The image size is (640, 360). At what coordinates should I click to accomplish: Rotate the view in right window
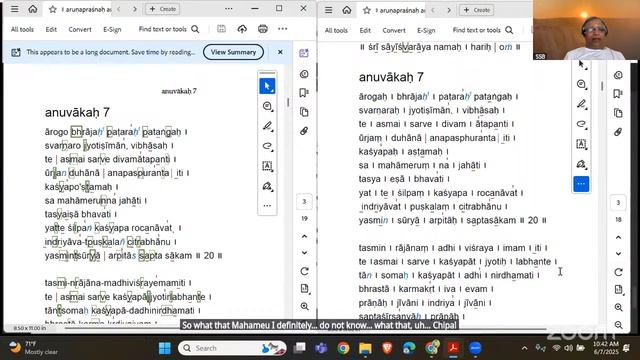point(618,272)
